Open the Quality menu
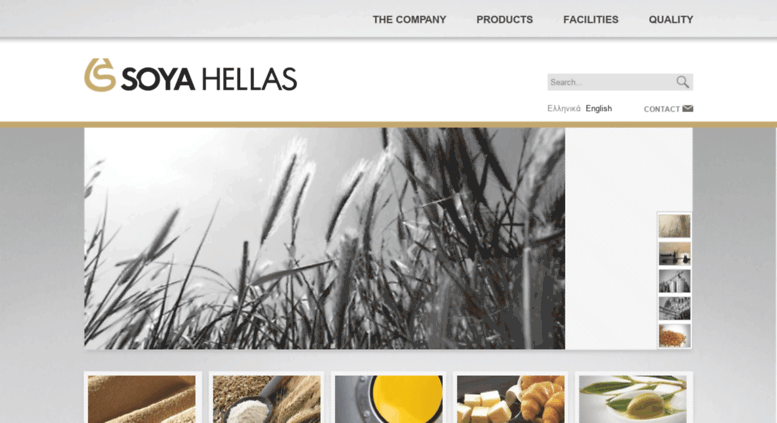This screenshot has width=777, height=423. (x=671, y=19)
